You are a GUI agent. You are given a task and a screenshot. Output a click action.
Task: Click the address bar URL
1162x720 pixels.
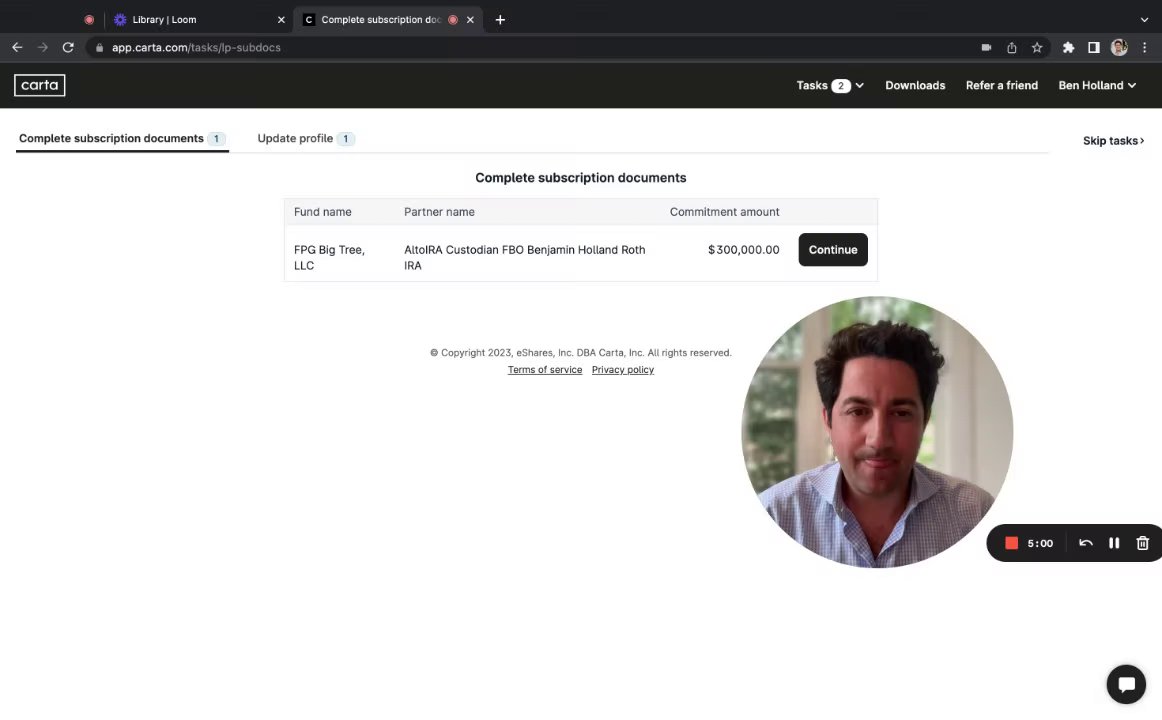196,47
